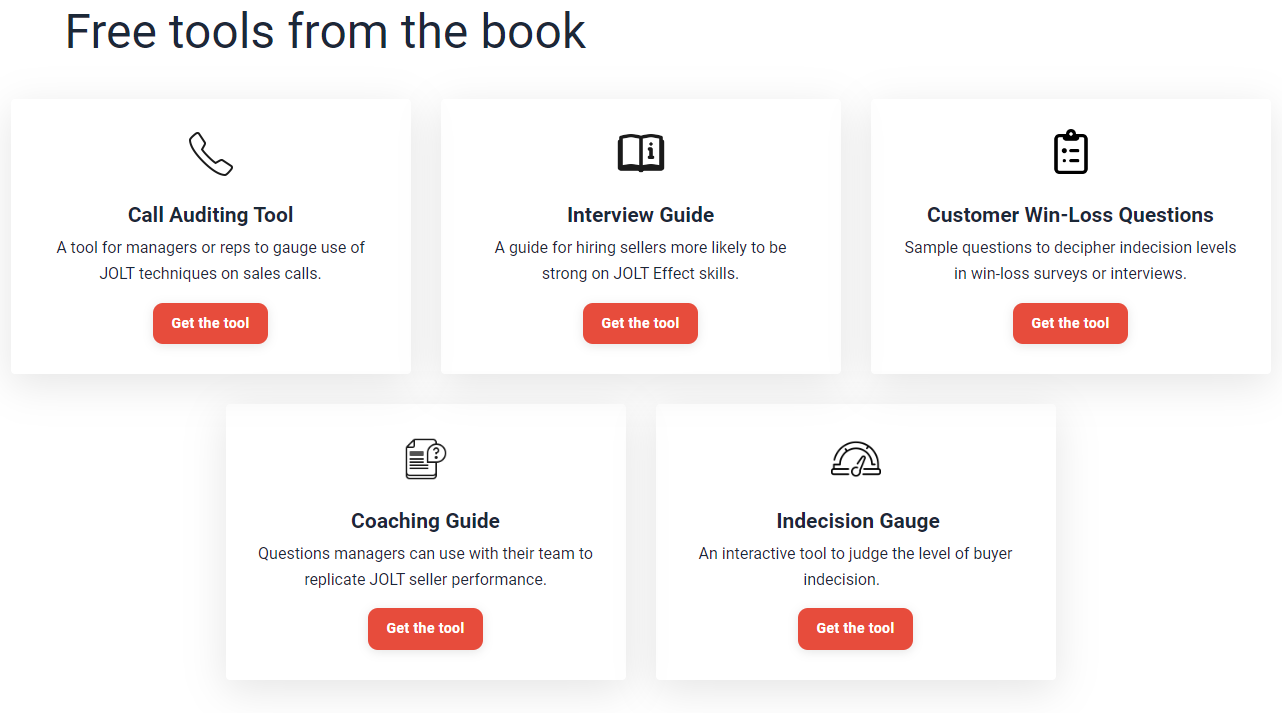Click the telephone icon above Call Auditing Tool
This screenshot has width=1282, height=713.
point(210,152)
